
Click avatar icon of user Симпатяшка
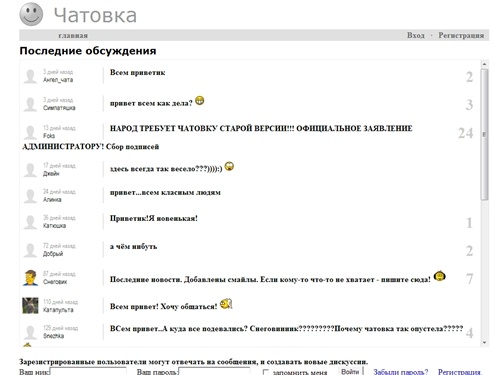[30, 104]
